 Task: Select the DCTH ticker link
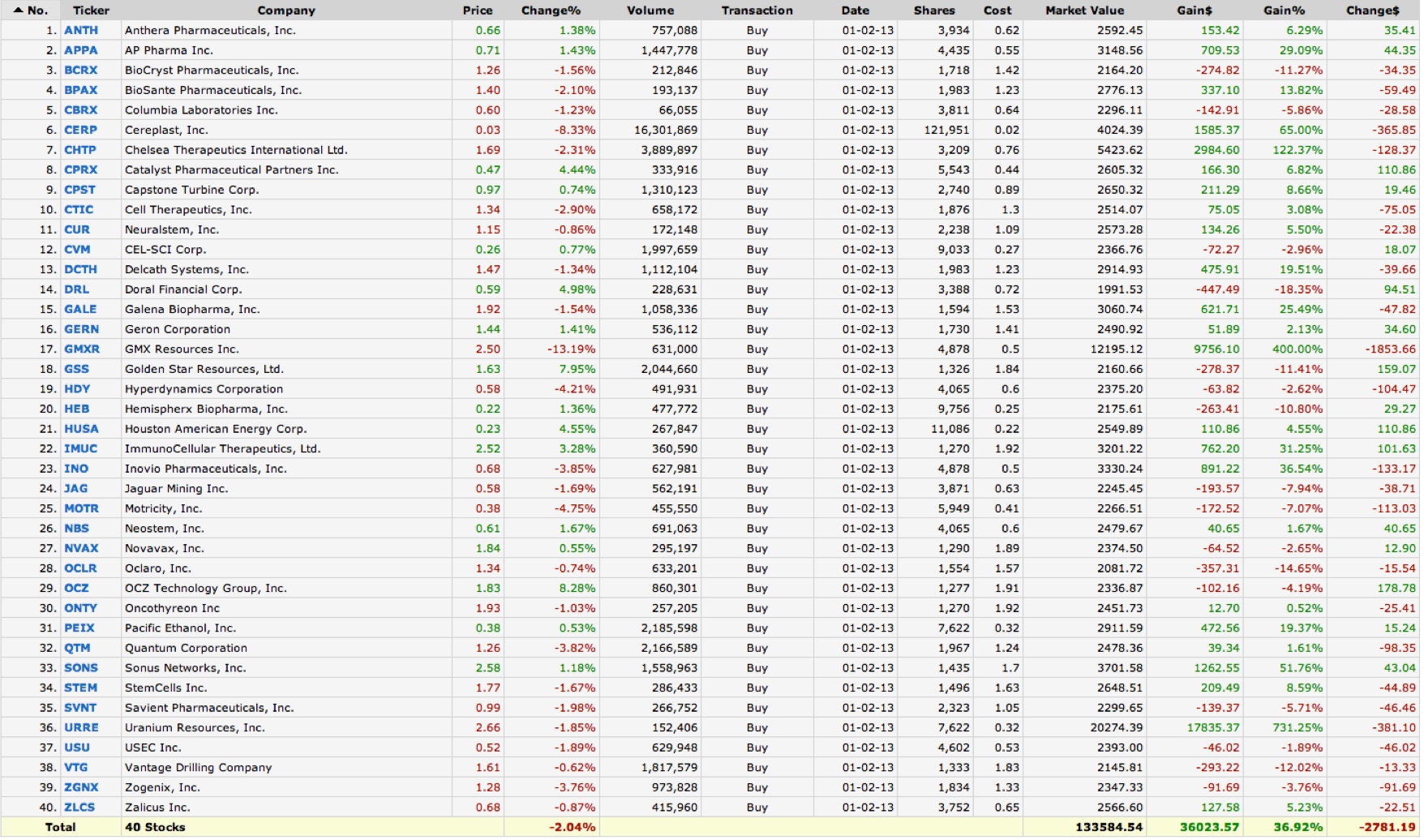pyautogui.click(x=81, y=269)
